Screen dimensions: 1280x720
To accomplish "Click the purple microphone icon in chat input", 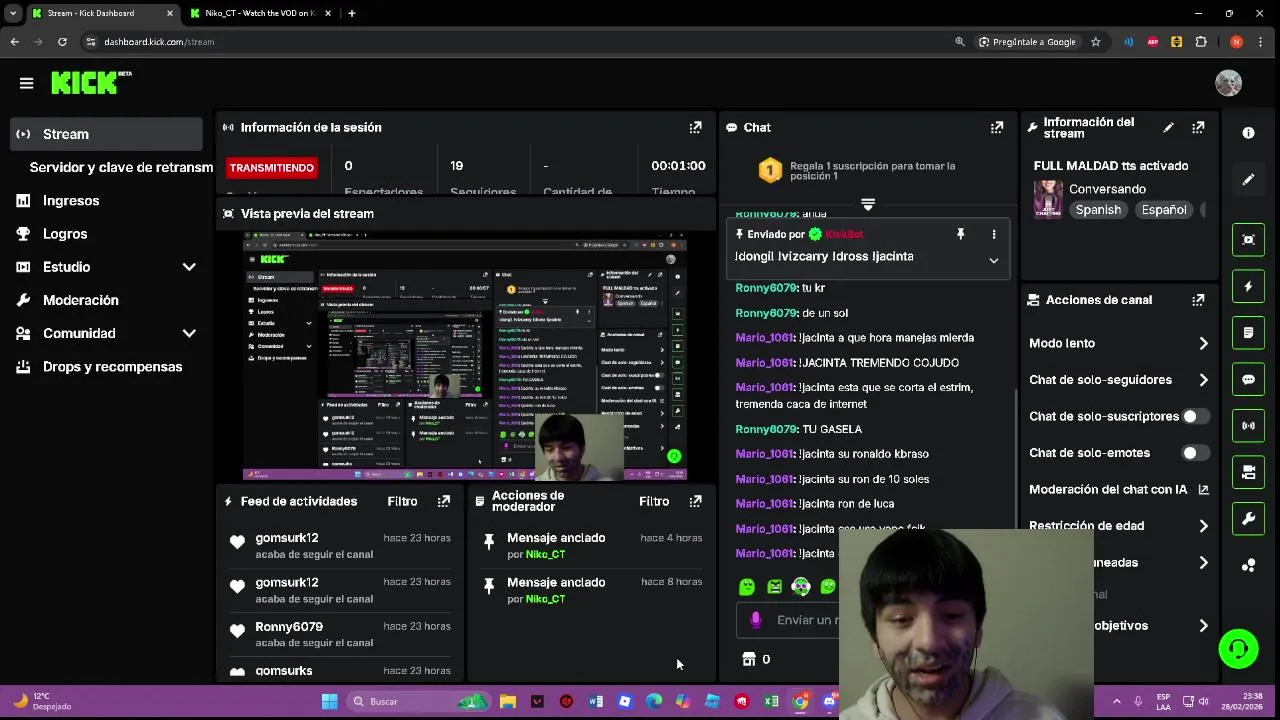I will pyautogui.click(x=755, y=620).
